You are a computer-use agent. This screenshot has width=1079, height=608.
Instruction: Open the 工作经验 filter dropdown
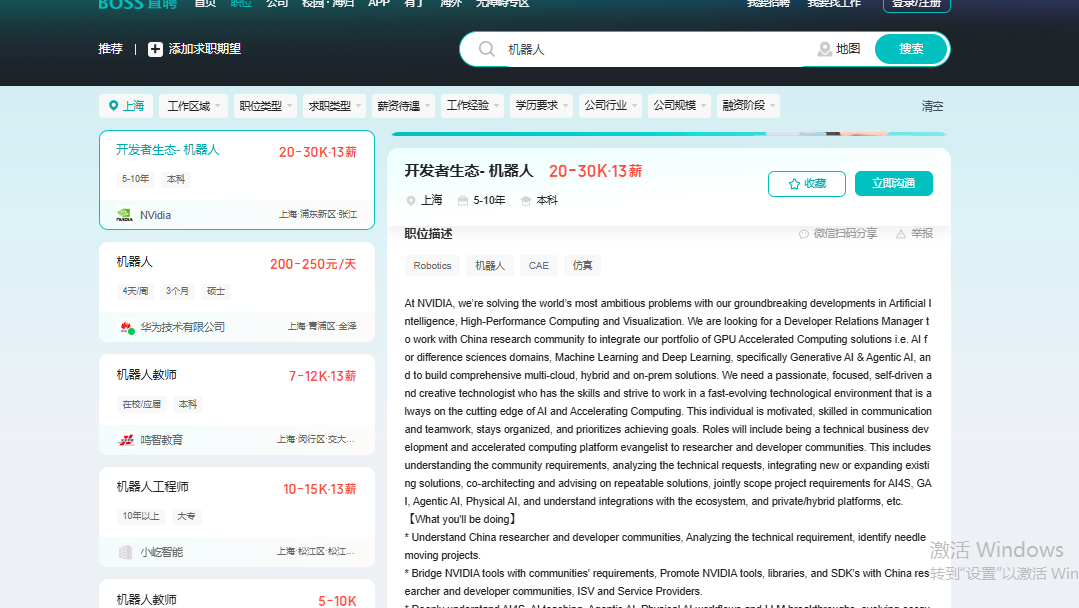tap(472, 105)
